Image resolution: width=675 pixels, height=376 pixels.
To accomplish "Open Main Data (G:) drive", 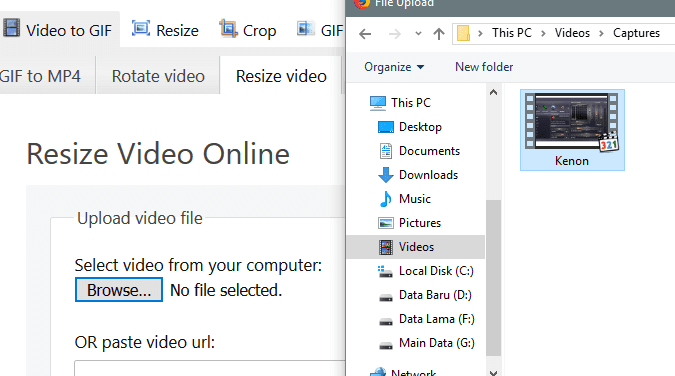I will [437, 343].
